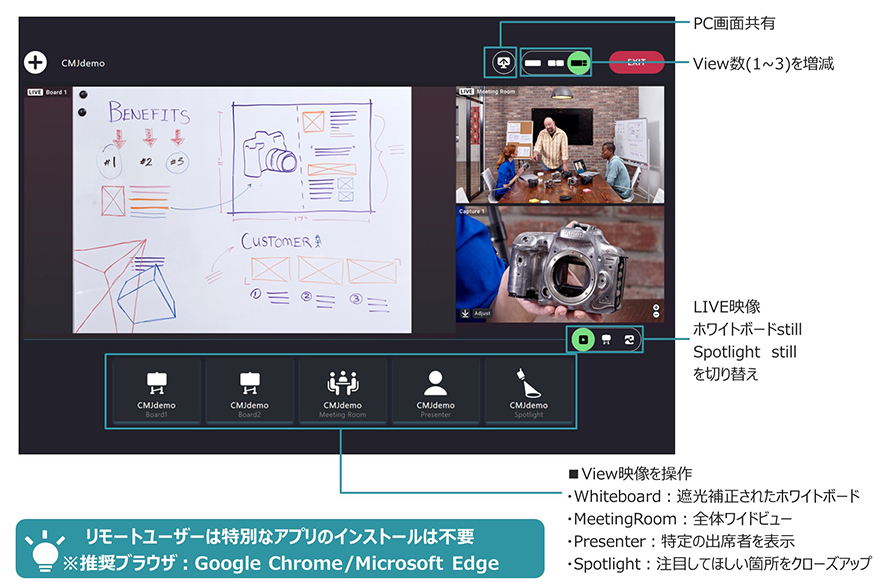Click the Meeting Room live video feed
This screenshot has height=587, width=880.
(x=560, y=147)
